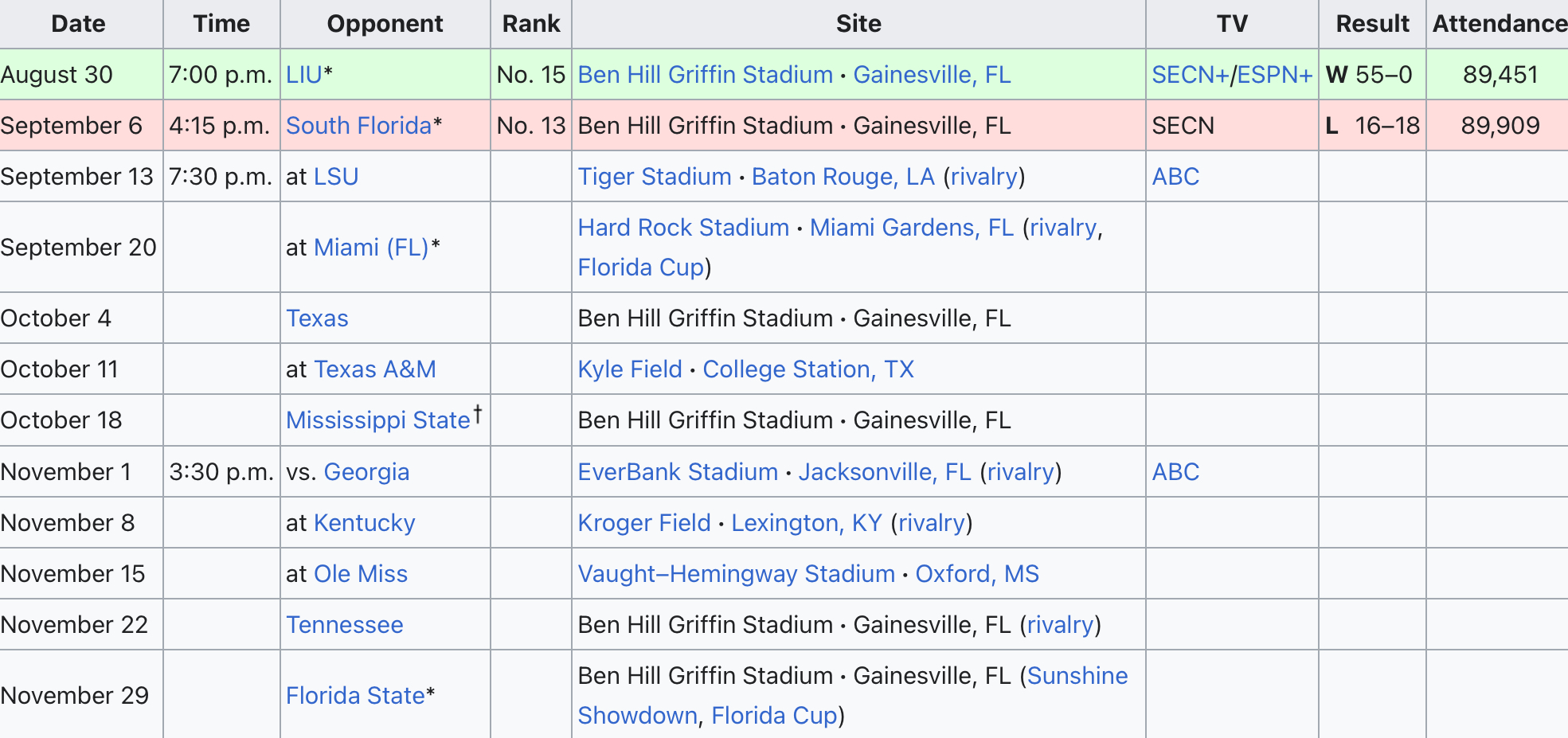
Task: Click the SECN+ TV network link
Action: click(1190, 75)
